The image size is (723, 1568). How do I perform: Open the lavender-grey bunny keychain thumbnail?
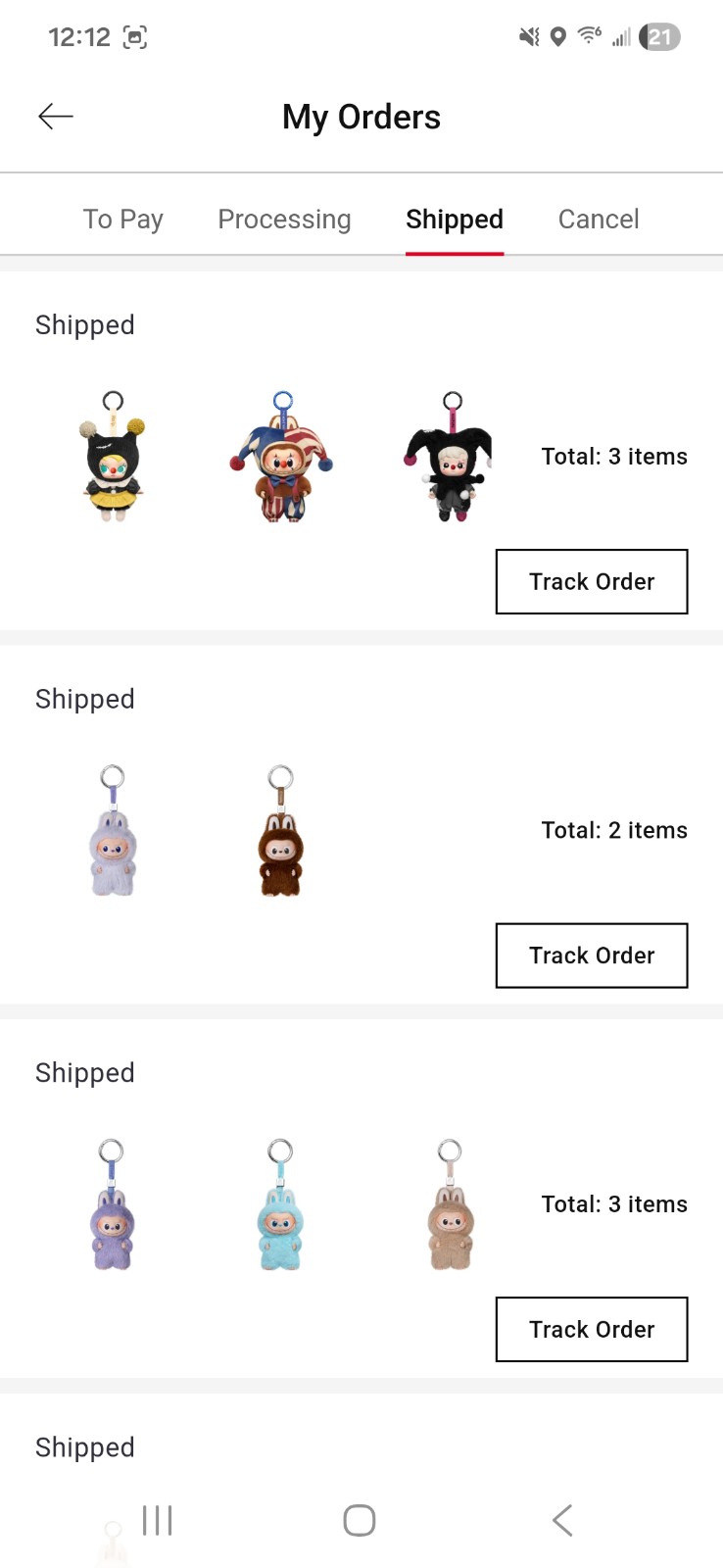(x=113, y=831)
